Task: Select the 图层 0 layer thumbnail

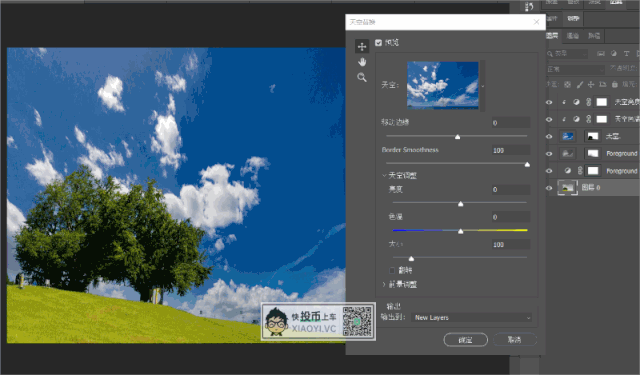Action: pyautogui.click(x=567, y=188)
